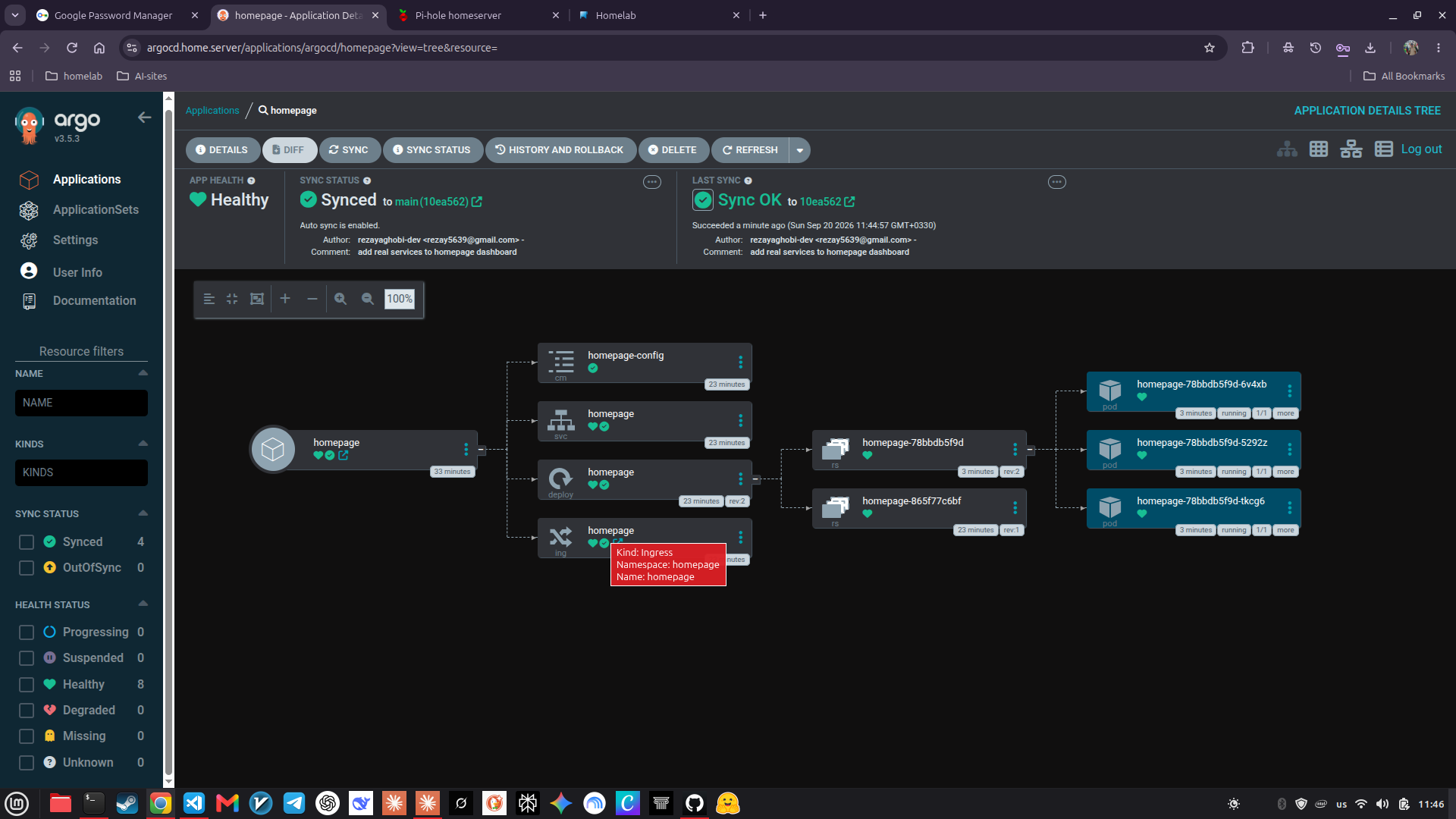Open last sync more options ellipsis
This screenshot has width=1456, height=819.
point(1057,182)
